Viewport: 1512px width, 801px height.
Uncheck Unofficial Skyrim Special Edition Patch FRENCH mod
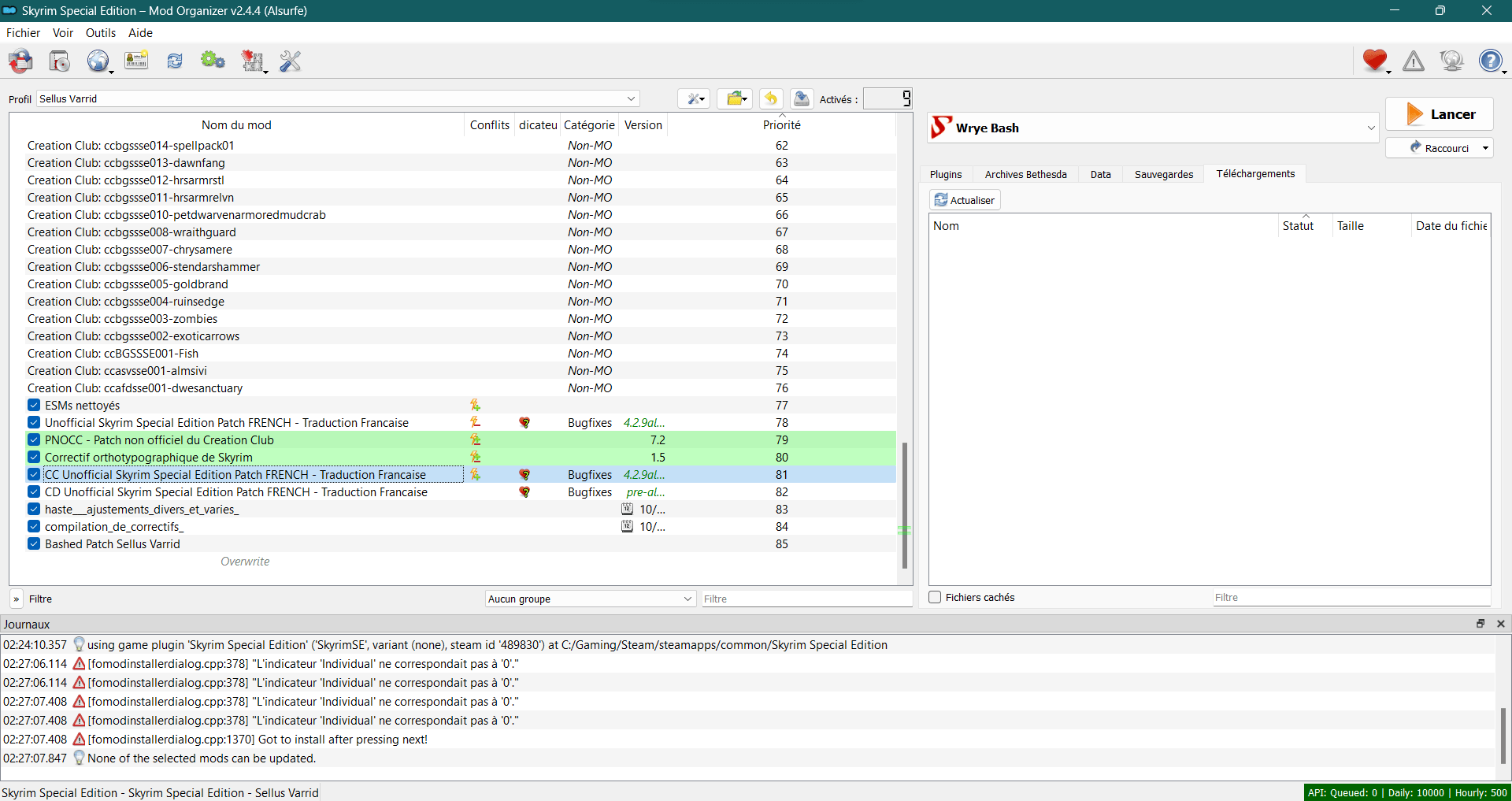(34, 422)
